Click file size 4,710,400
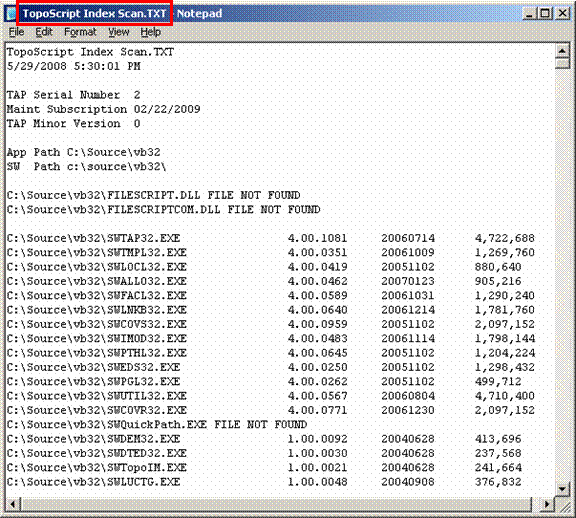576x518 pixels. point(505,396)
